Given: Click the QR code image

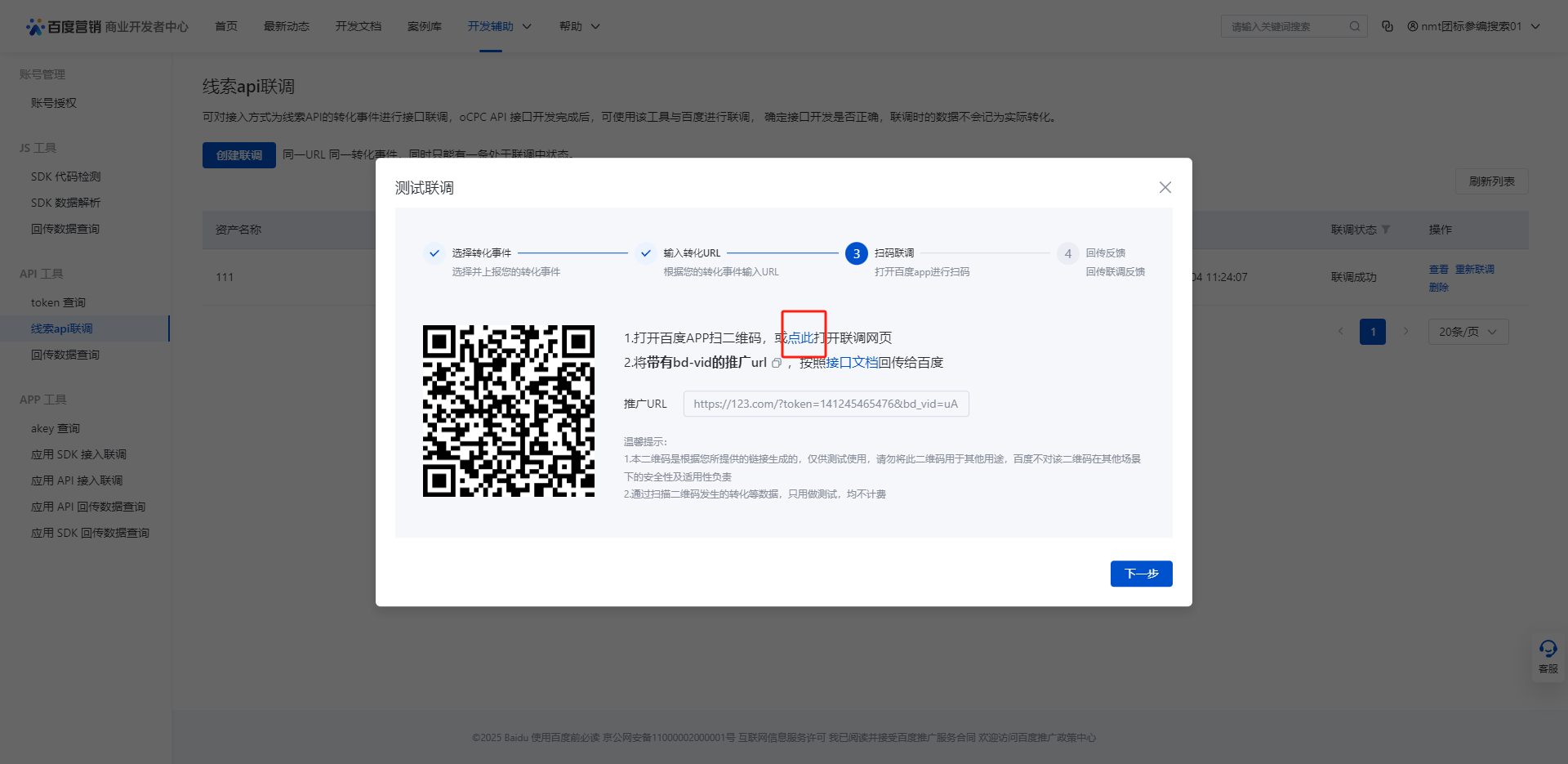Looking at the screenshot, I should [x=509, y=411].
